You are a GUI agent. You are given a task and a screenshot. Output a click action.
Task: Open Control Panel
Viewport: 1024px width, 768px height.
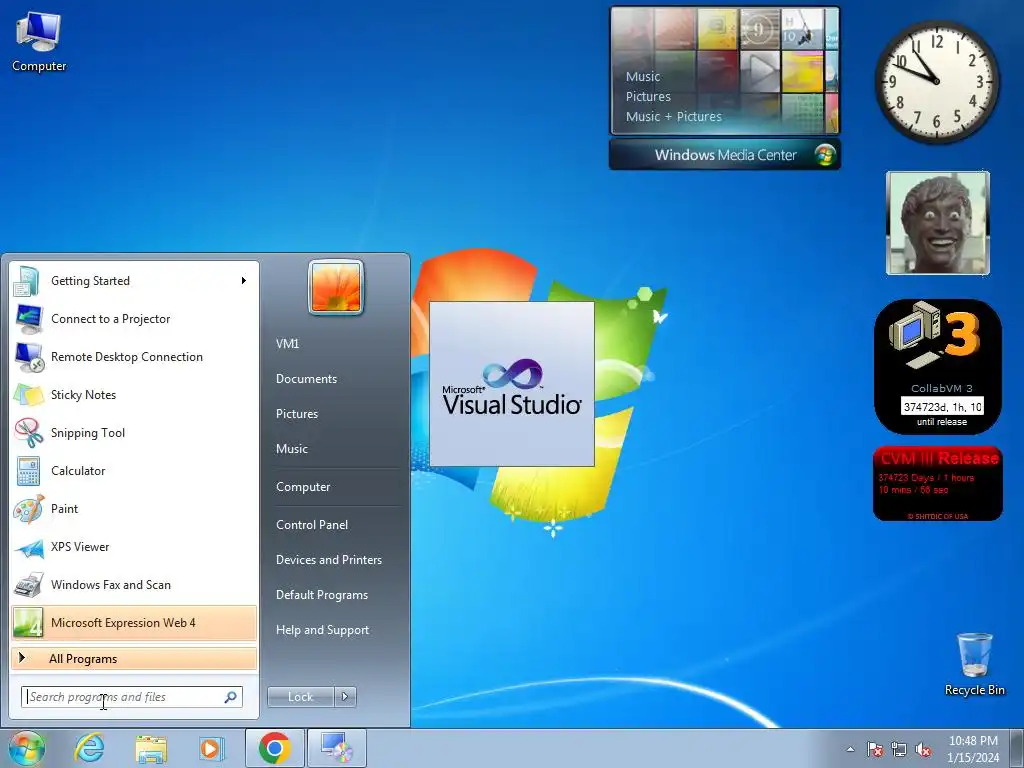pyautogui.click(x=312, y=524)
